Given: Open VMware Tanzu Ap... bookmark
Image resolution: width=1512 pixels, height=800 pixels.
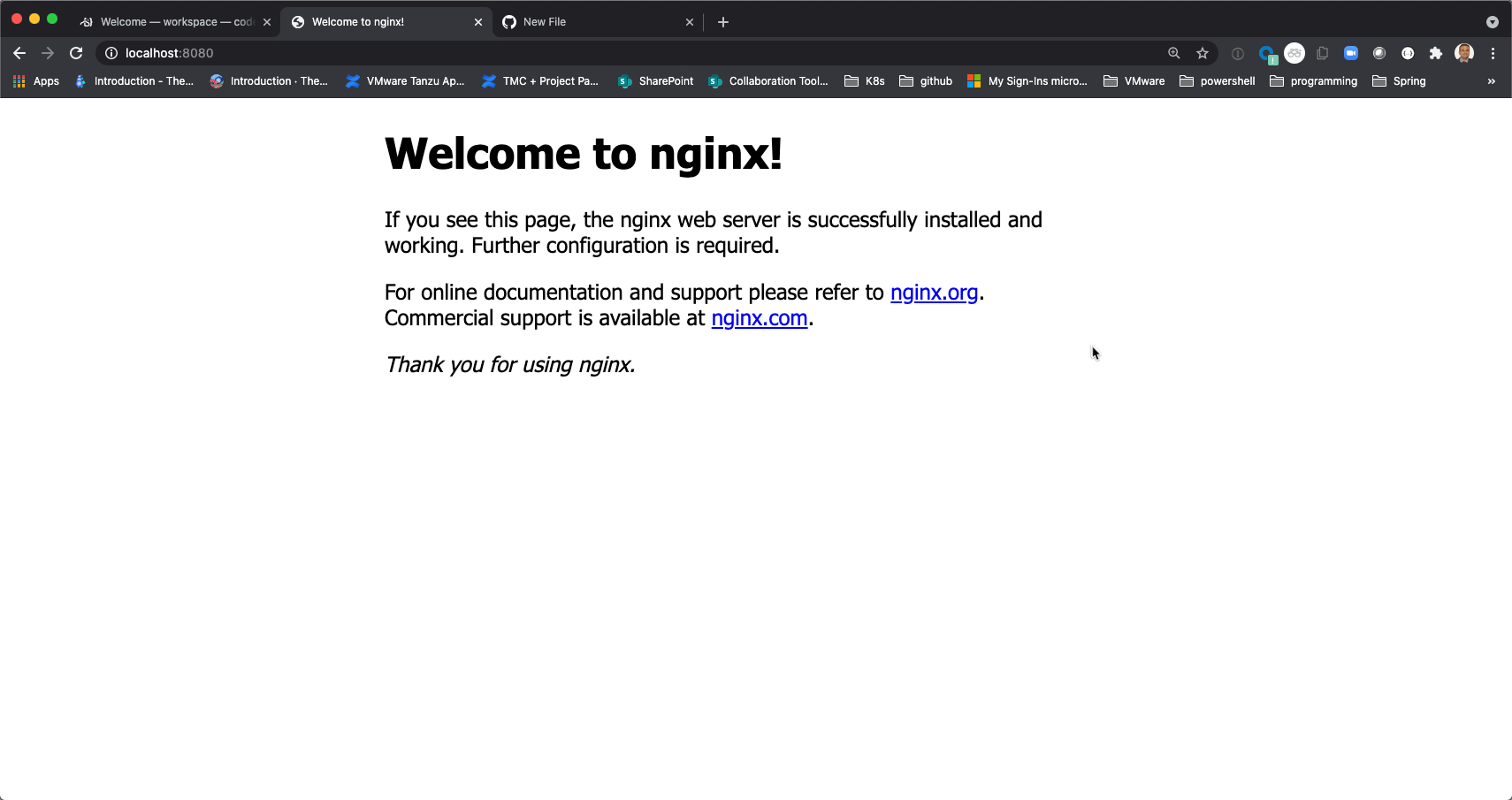Looking at the screenshot, I should tap(405, 81).
